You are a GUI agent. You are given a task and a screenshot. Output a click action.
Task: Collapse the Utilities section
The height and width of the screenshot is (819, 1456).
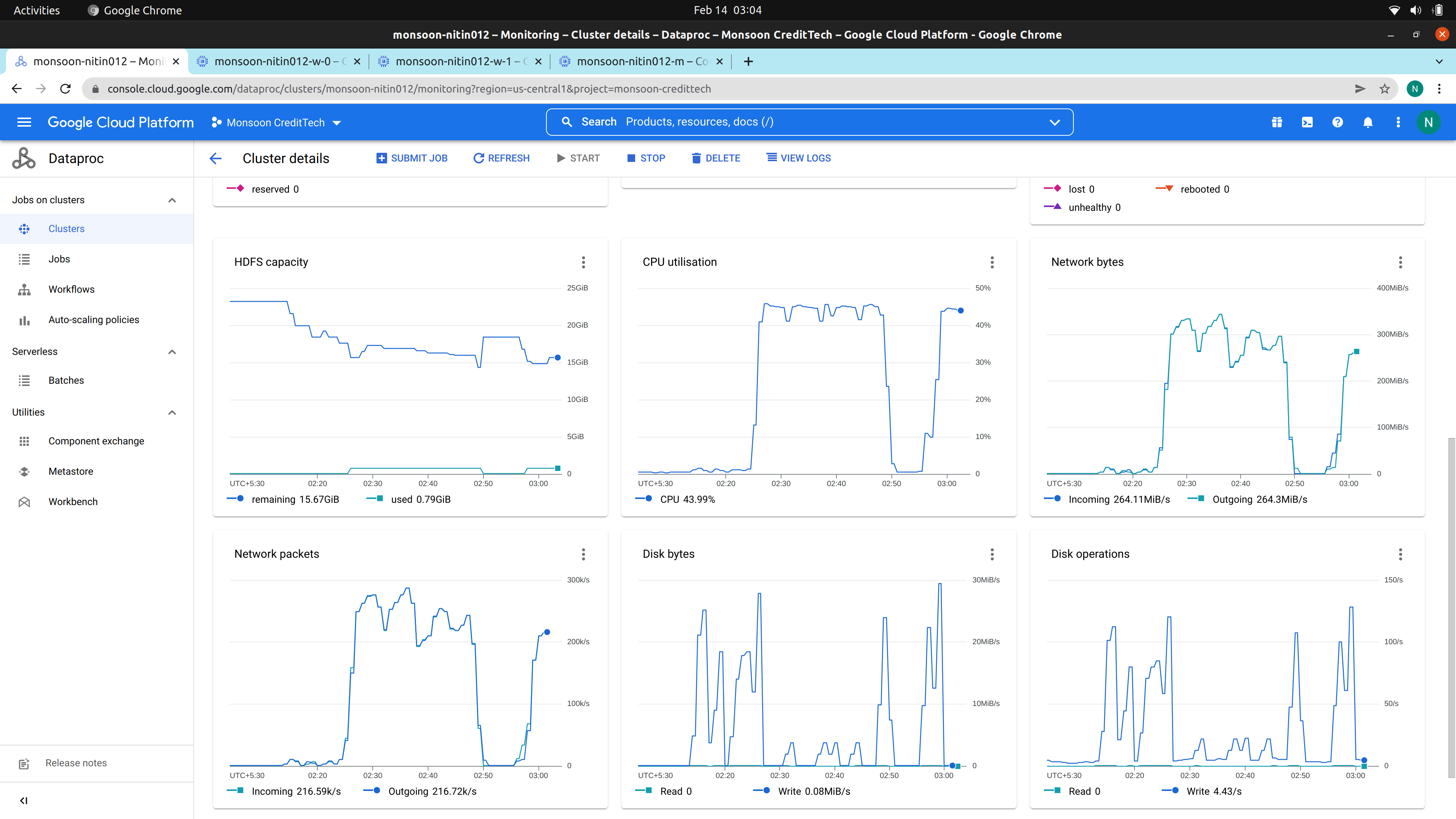172,412
